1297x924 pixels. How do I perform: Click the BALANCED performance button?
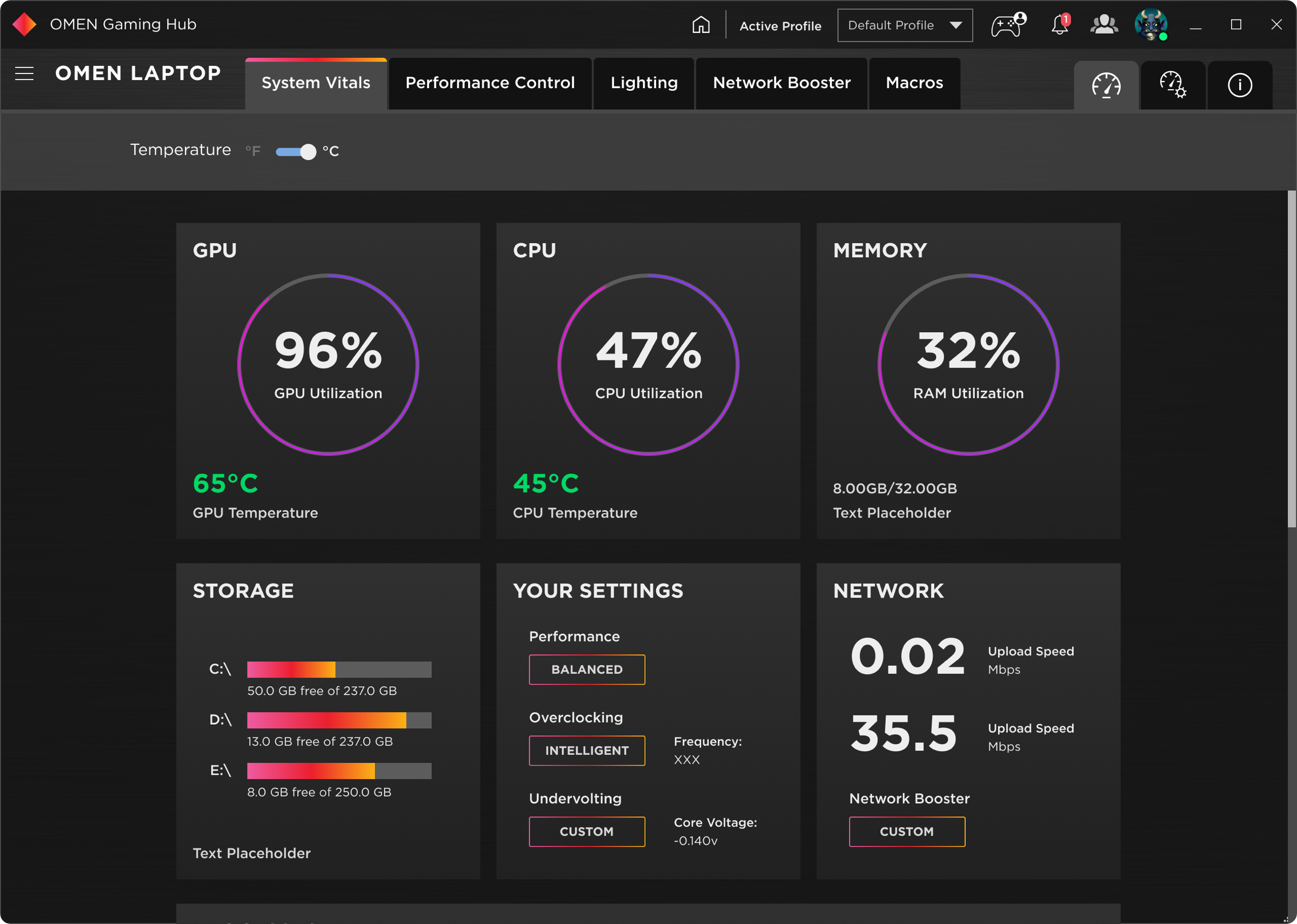tap(586, 669)
